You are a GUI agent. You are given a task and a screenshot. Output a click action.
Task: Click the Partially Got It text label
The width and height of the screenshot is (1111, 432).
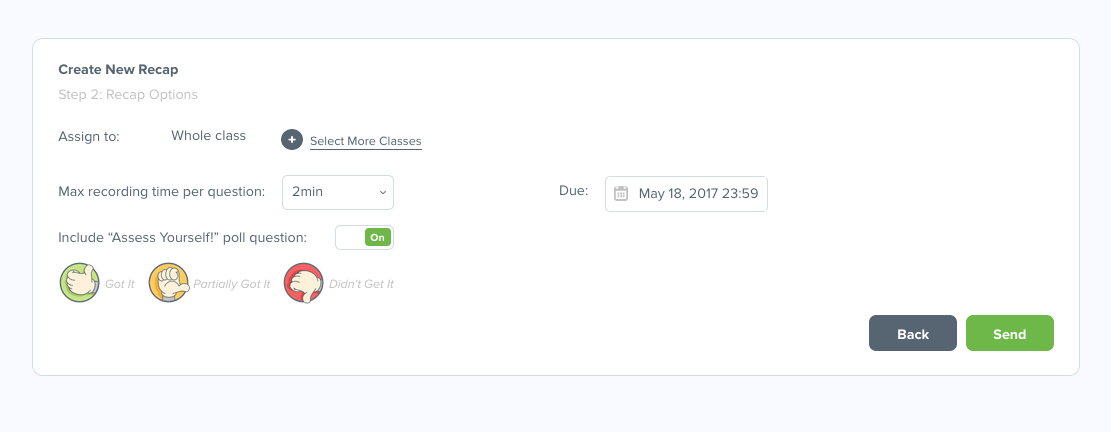pyautogui.click(x=232, y=284)
